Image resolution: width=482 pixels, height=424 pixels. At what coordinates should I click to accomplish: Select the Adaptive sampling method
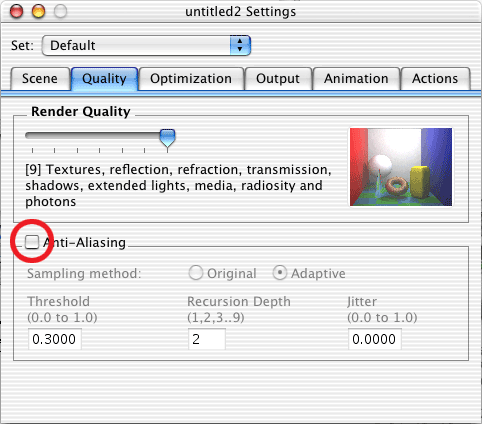pos(280,273)
